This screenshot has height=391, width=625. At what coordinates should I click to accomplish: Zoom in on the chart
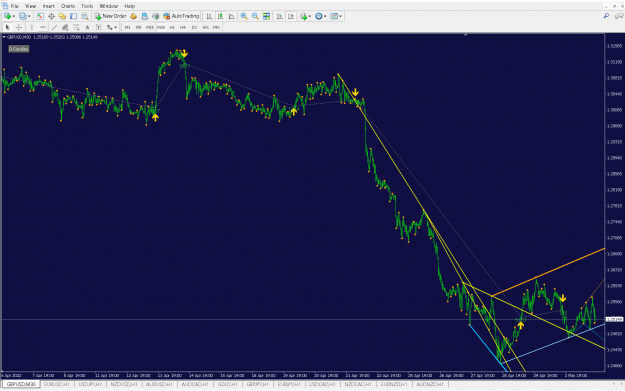click(x=244, y=16)
